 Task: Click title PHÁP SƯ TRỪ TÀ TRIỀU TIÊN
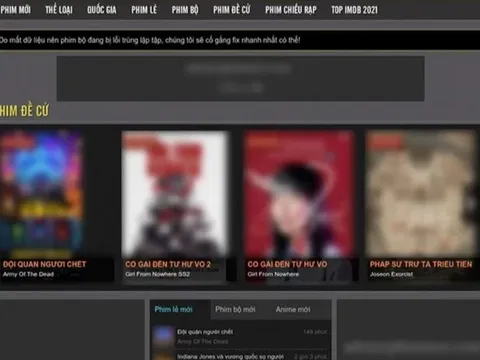point(421,264)
